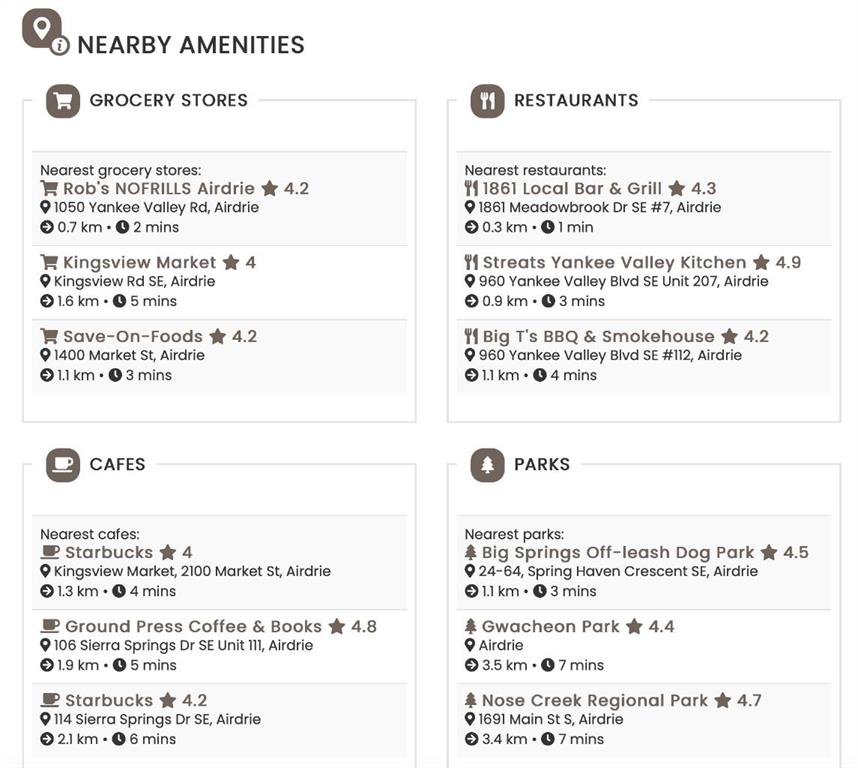Open 1861 Local Bar & Grill link

[572, 189]
